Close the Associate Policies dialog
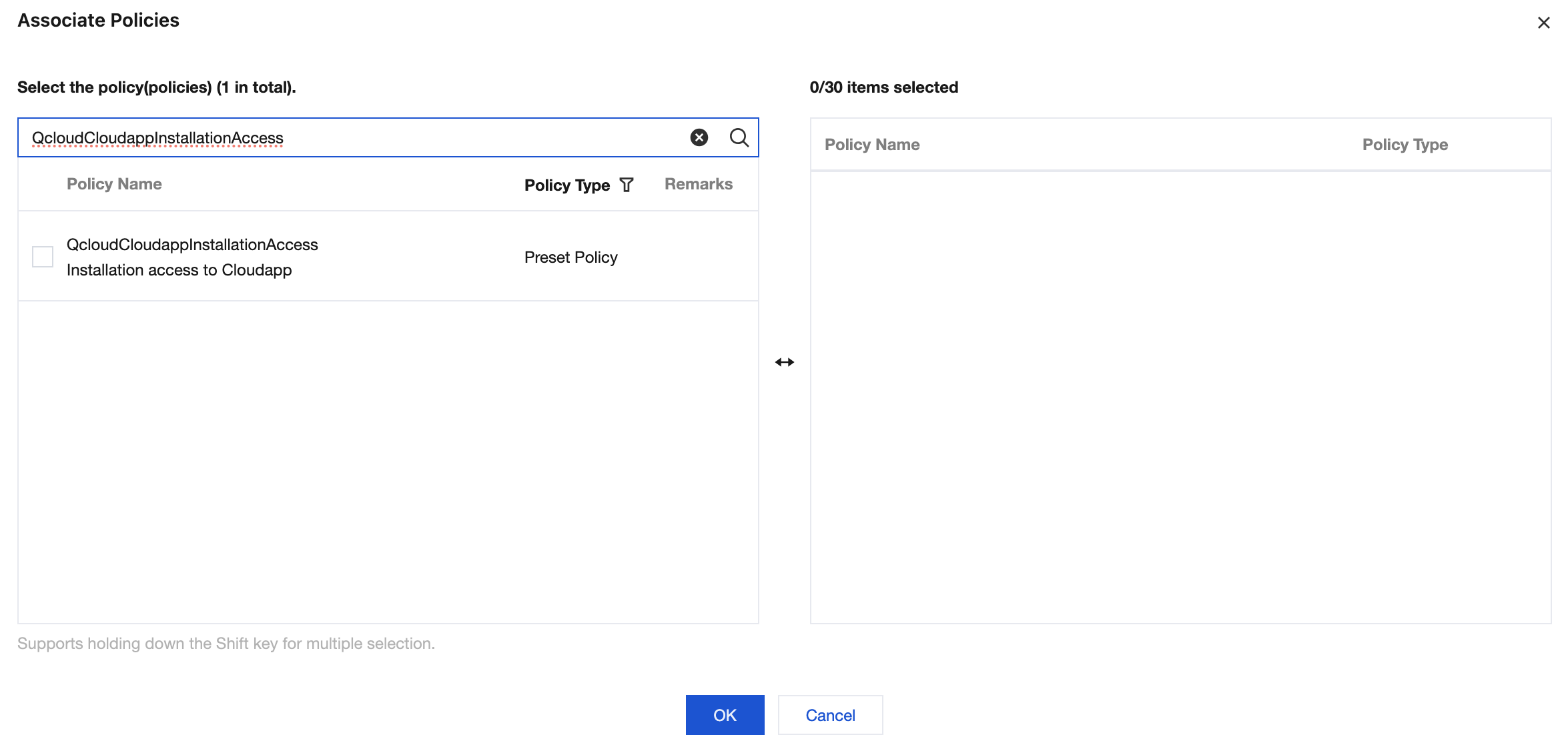The height and width of the screenshot is (743, 1568). [1543, 23]
